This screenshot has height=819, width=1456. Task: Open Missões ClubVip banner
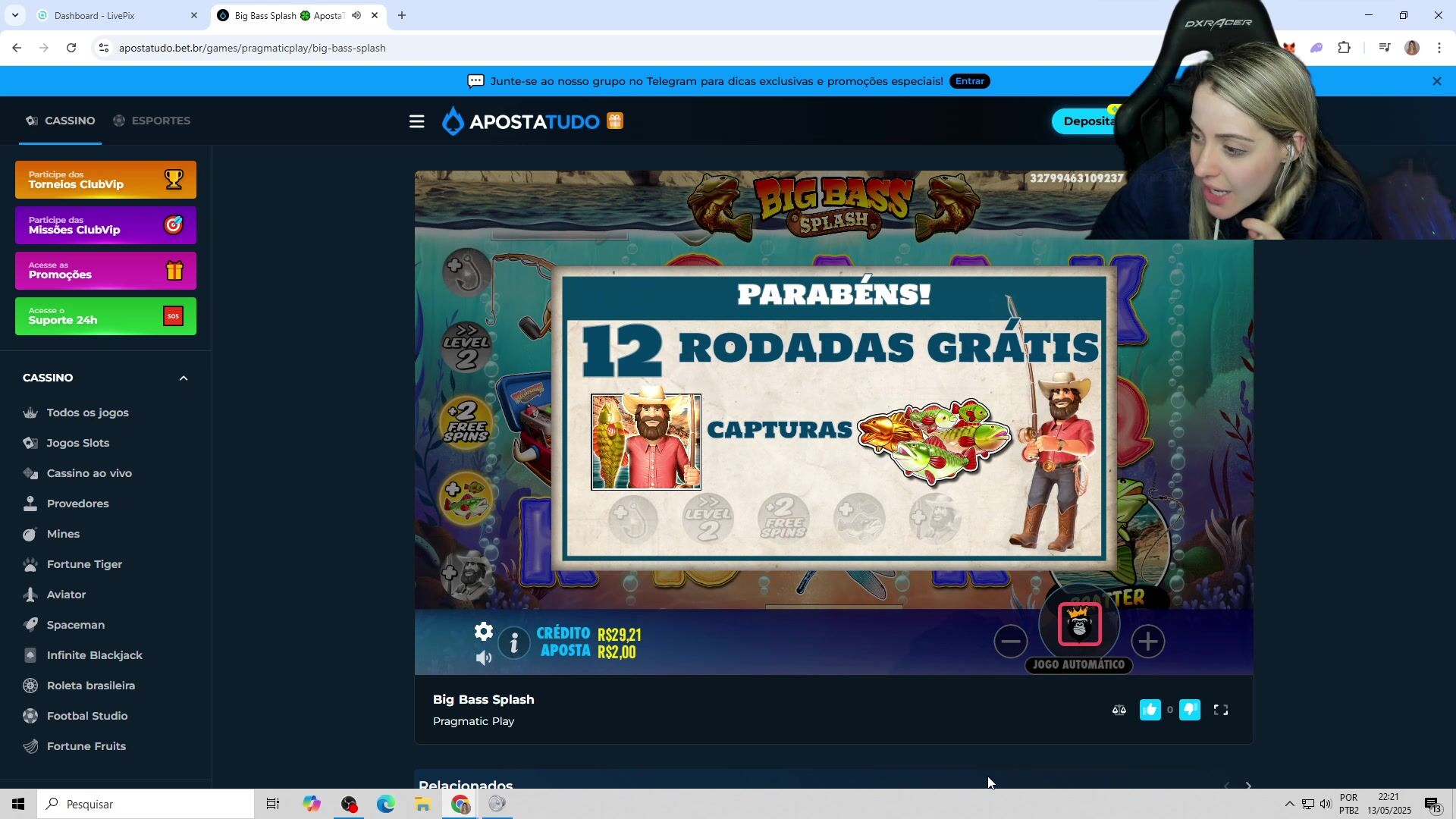[x=105, y=225]
